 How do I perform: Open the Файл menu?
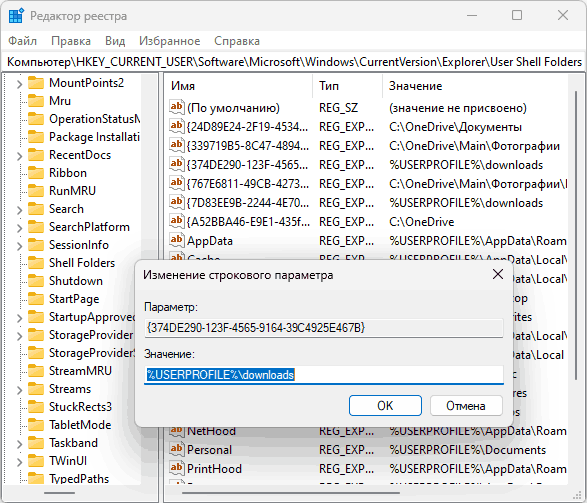click(22, 41)
